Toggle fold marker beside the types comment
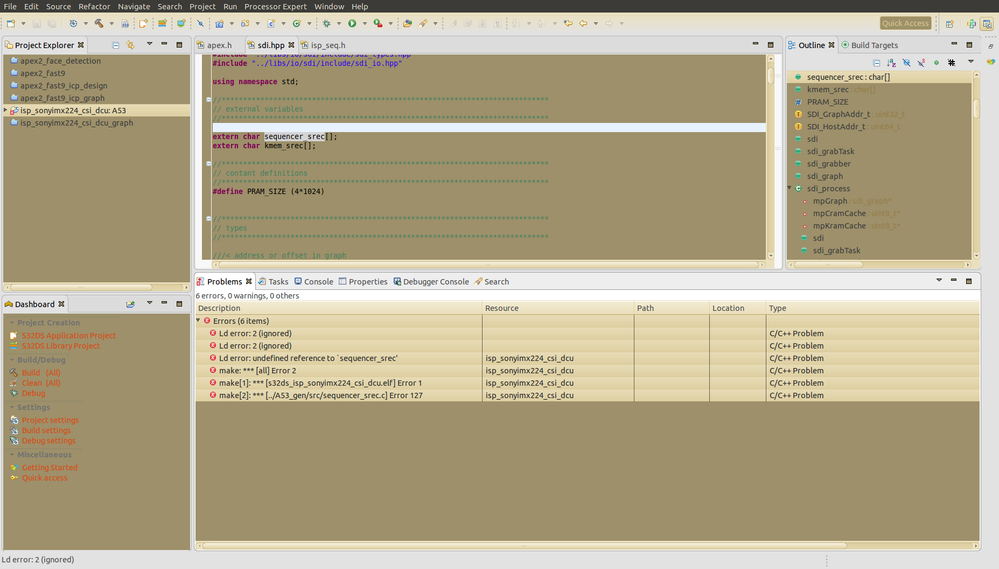 [208, 218]
